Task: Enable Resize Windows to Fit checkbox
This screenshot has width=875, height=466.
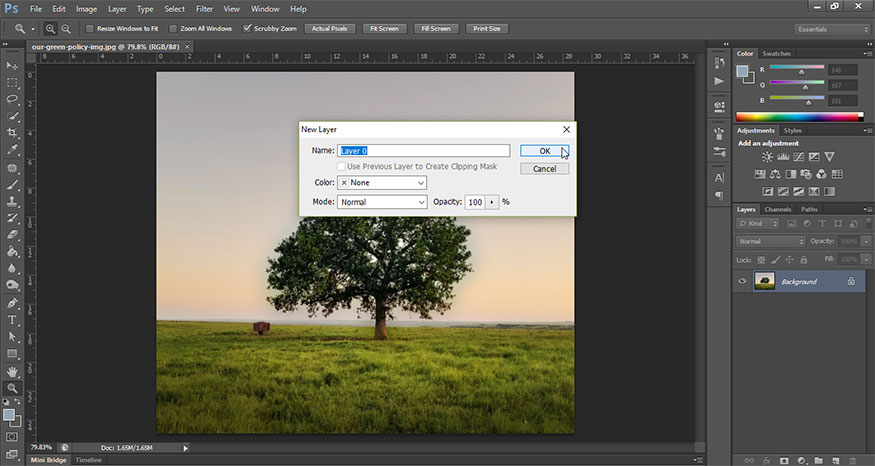Action: [90, 29]
